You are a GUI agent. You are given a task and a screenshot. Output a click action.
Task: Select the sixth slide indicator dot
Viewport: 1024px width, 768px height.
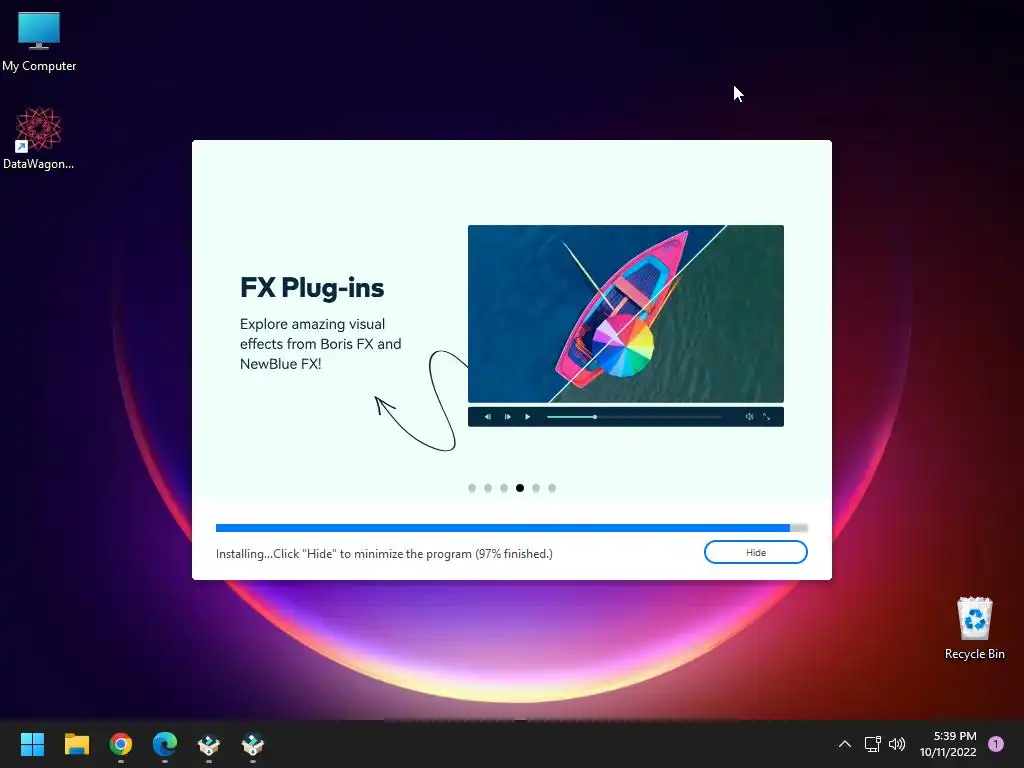[552, 488]
